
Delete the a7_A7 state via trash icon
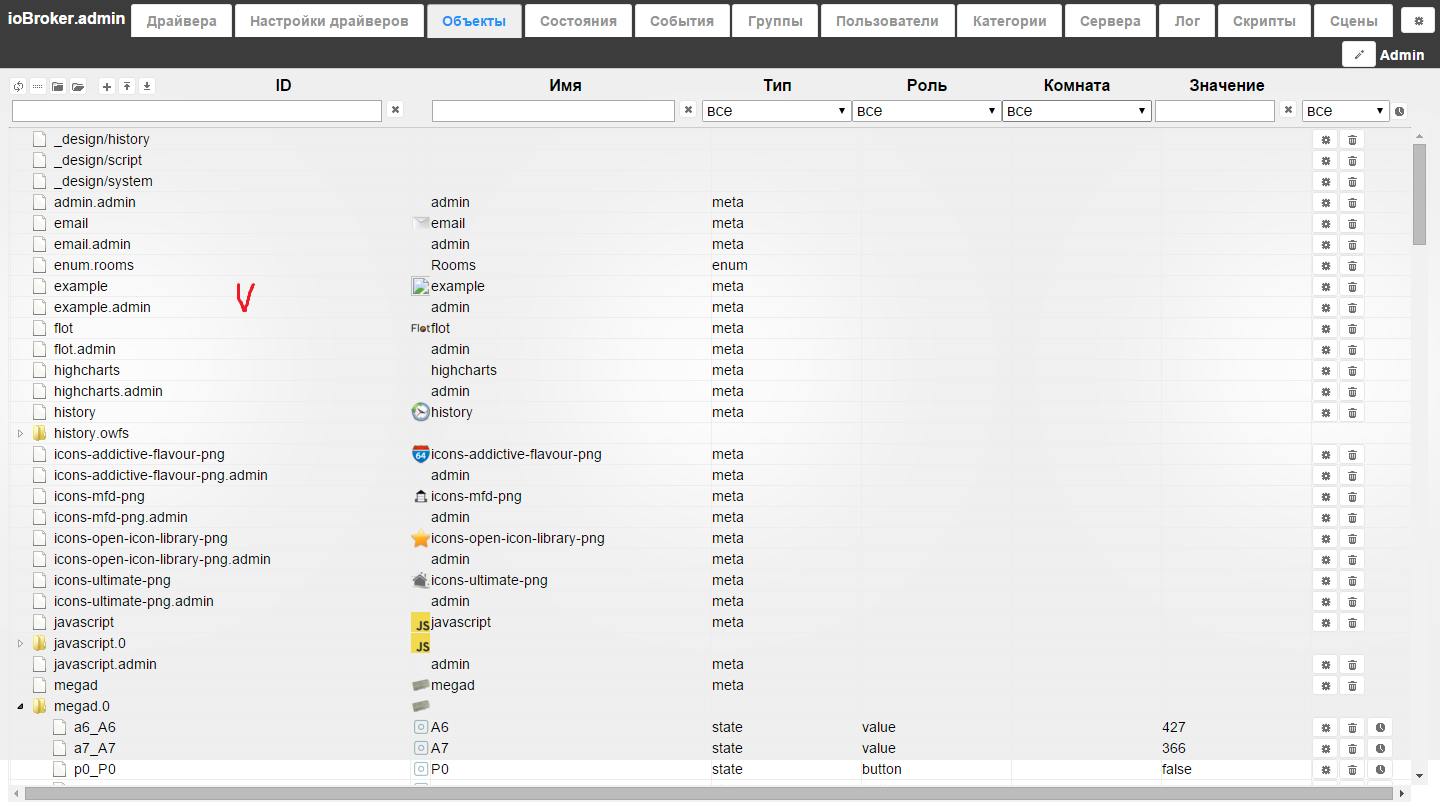click(1352, 748)
